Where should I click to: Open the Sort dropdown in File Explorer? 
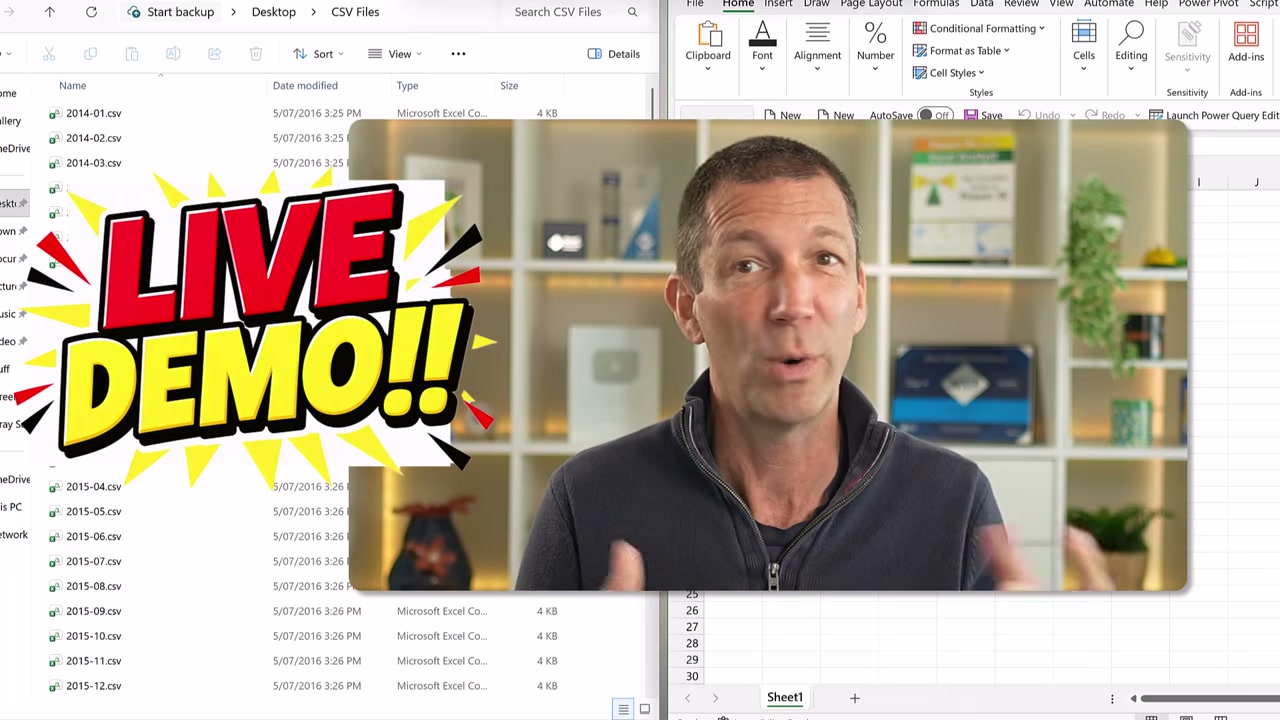(318, 54)
